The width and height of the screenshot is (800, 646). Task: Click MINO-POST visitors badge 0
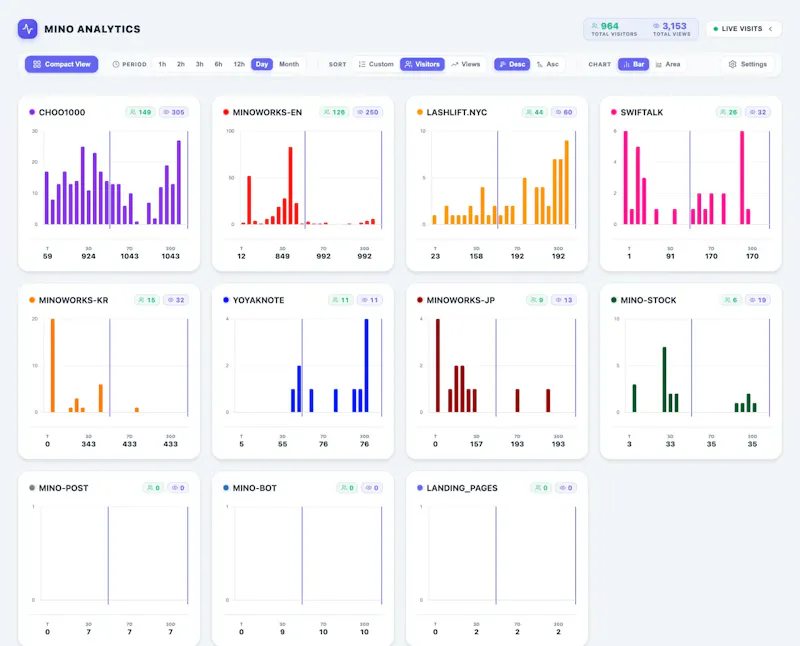153,488
